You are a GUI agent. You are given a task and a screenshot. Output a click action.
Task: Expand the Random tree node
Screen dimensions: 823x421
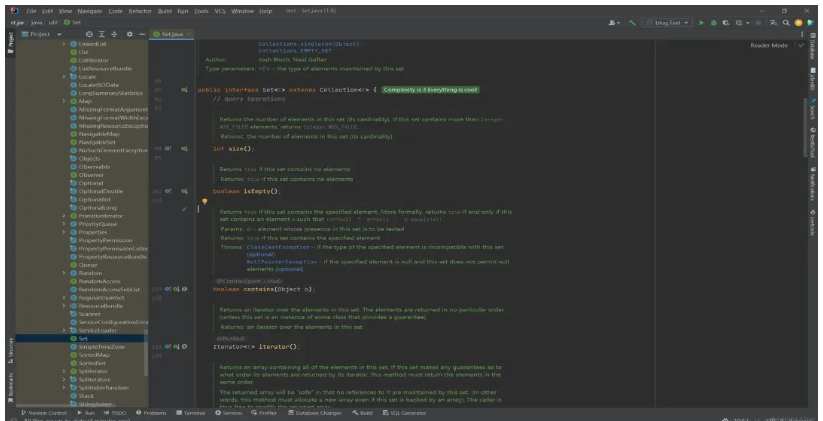[64, 273]
